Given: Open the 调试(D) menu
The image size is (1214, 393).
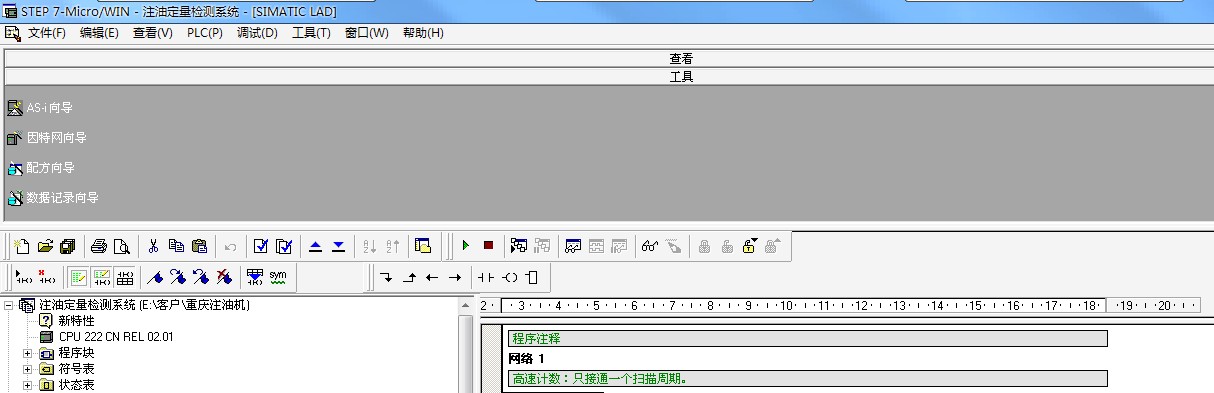Looking at the screenshot, I should (257, 33).
